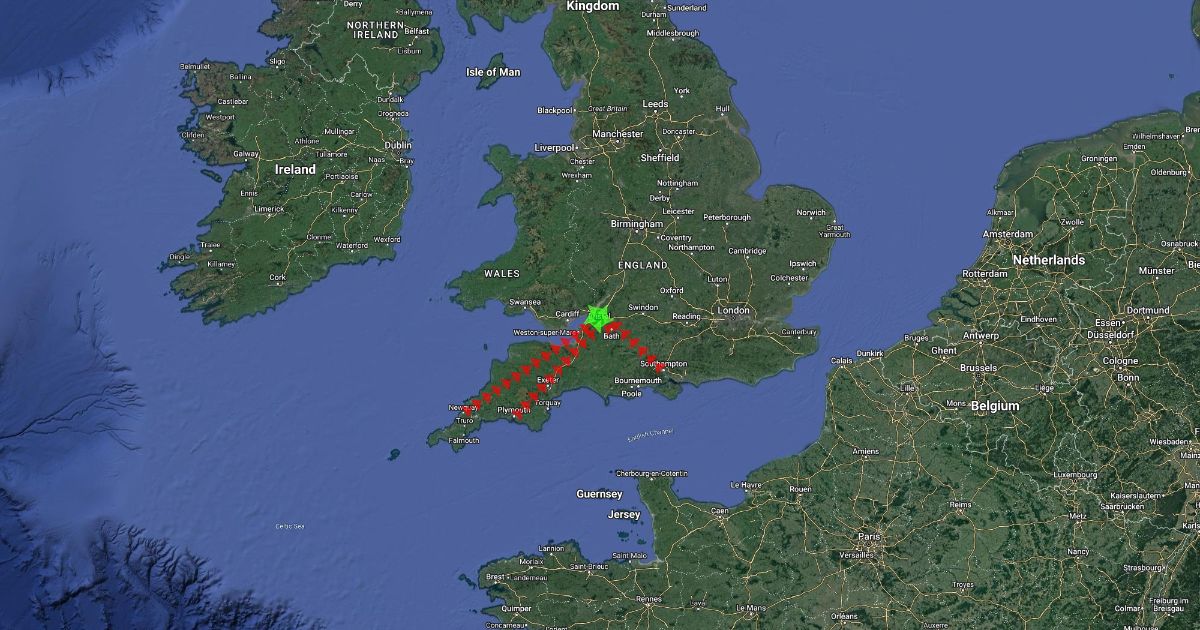Click the Bournemouth town label
The image size is (1200, 630).
click(x=638, y=381)
